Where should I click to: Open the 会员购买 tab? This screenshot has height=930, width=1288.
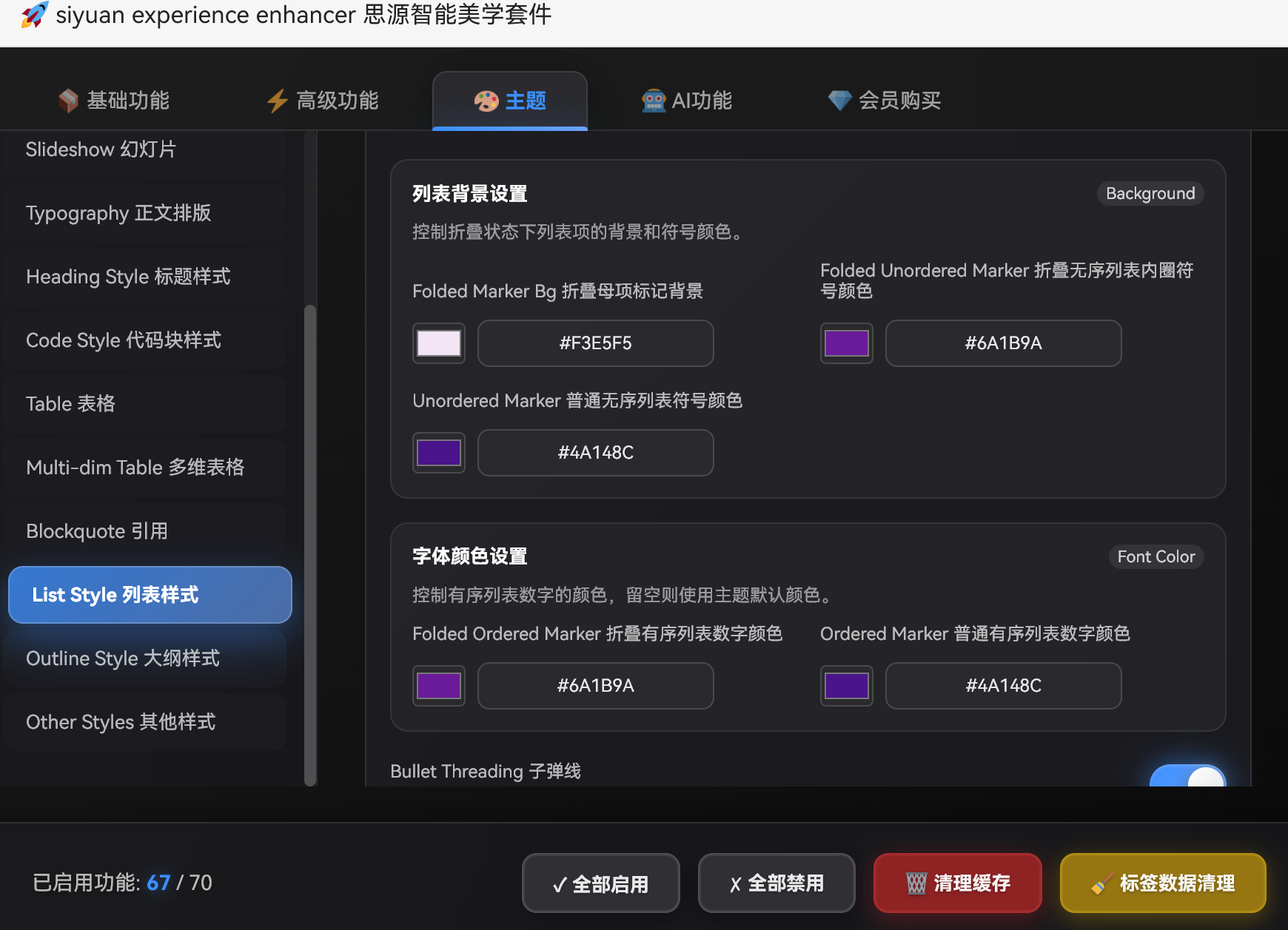click(885, 101)
